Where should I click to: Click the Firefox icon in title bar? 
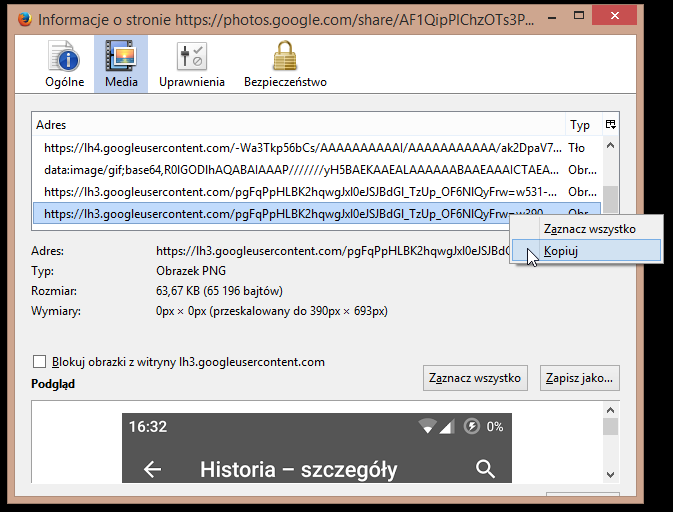click(22, 19)
